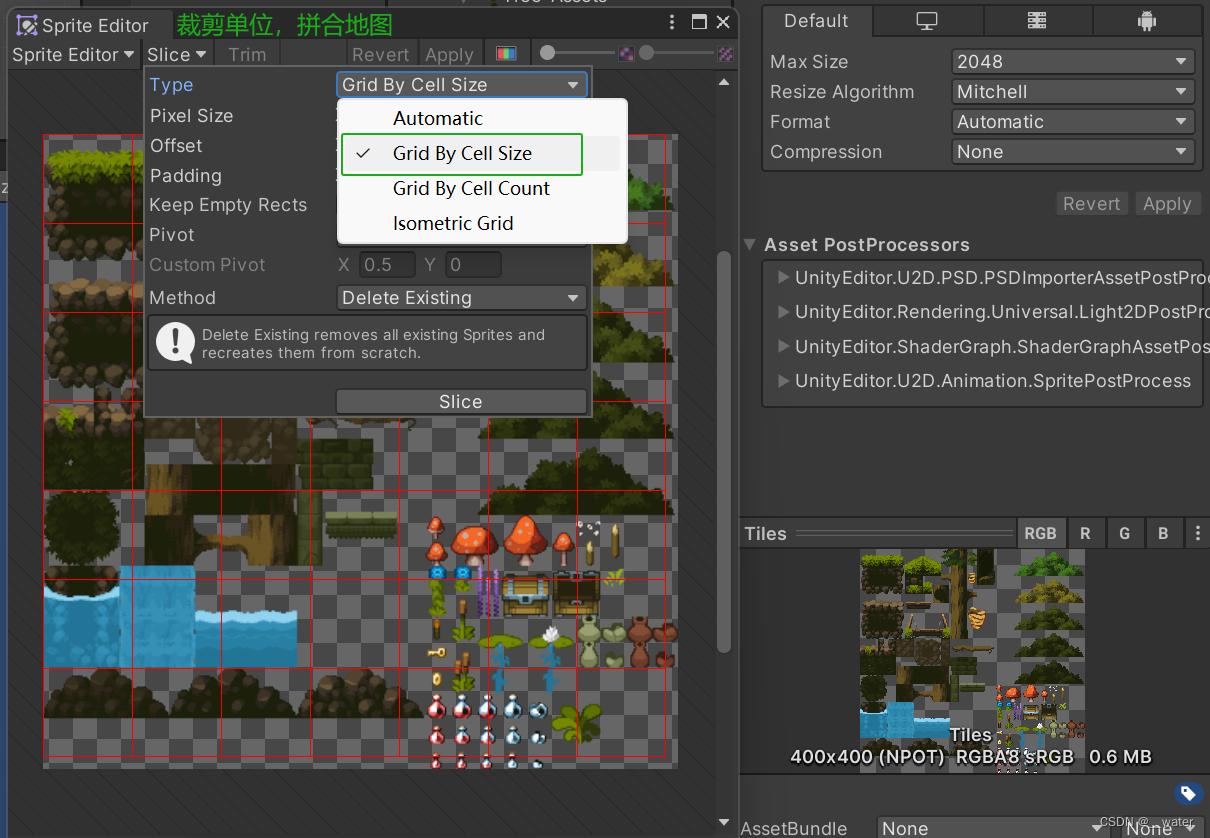Open the Method dropdown set to Delete Existing

(461, 297)
